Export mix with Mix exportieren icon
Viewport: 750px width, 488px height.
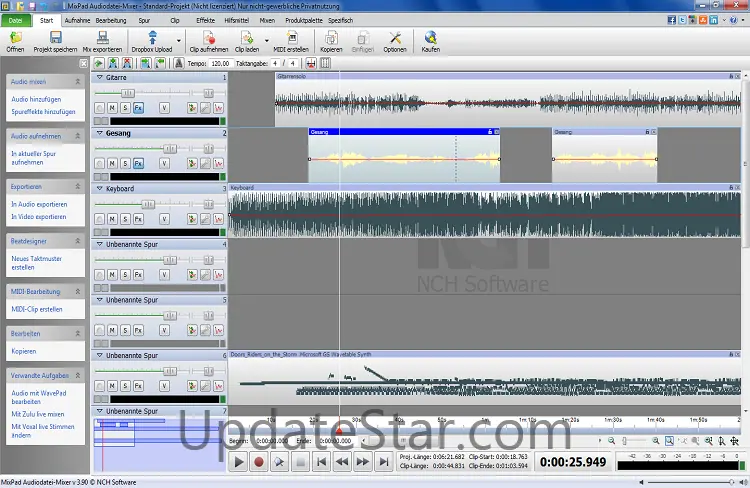point(102,41)
